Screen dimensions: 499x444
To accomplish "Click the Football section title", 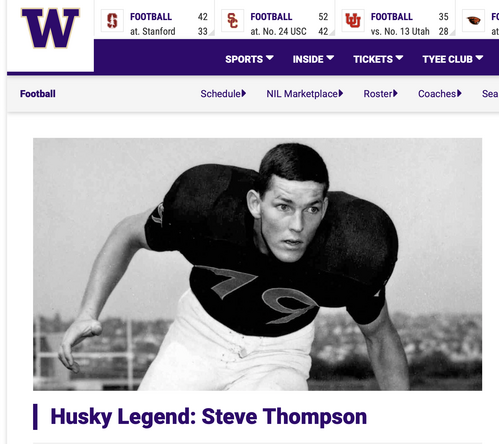I will pos(38,94).
